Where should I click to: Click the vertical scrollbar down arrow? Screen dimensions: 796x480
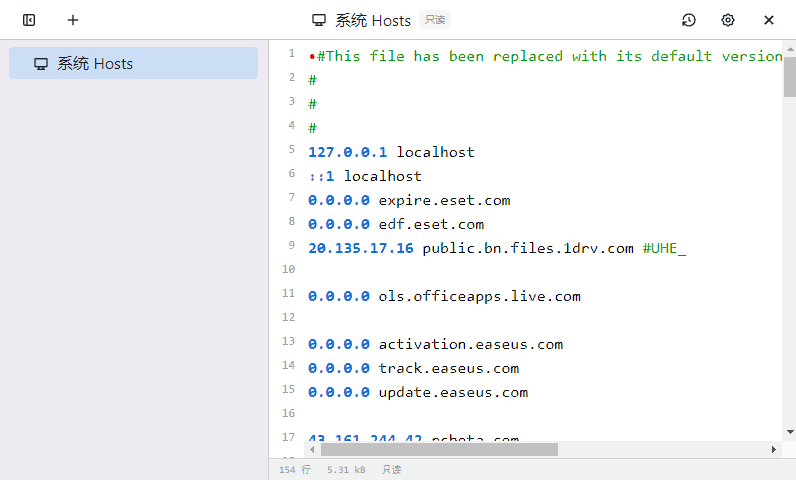pyautogui.click(x=790, y=432)
